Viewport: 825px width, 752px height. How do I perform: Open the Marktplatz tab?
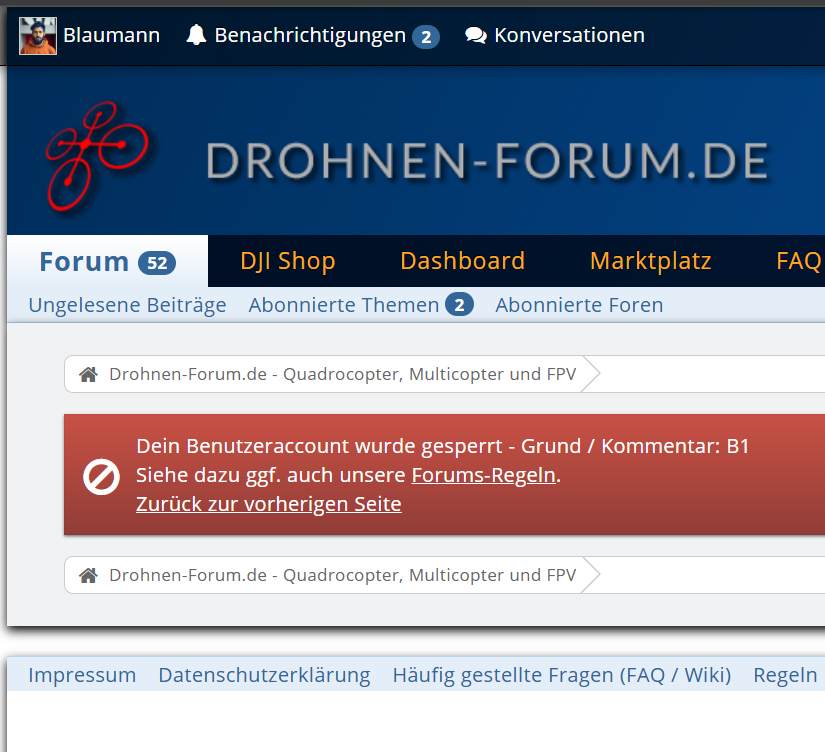pyautogui.click(x=650, y=261)
